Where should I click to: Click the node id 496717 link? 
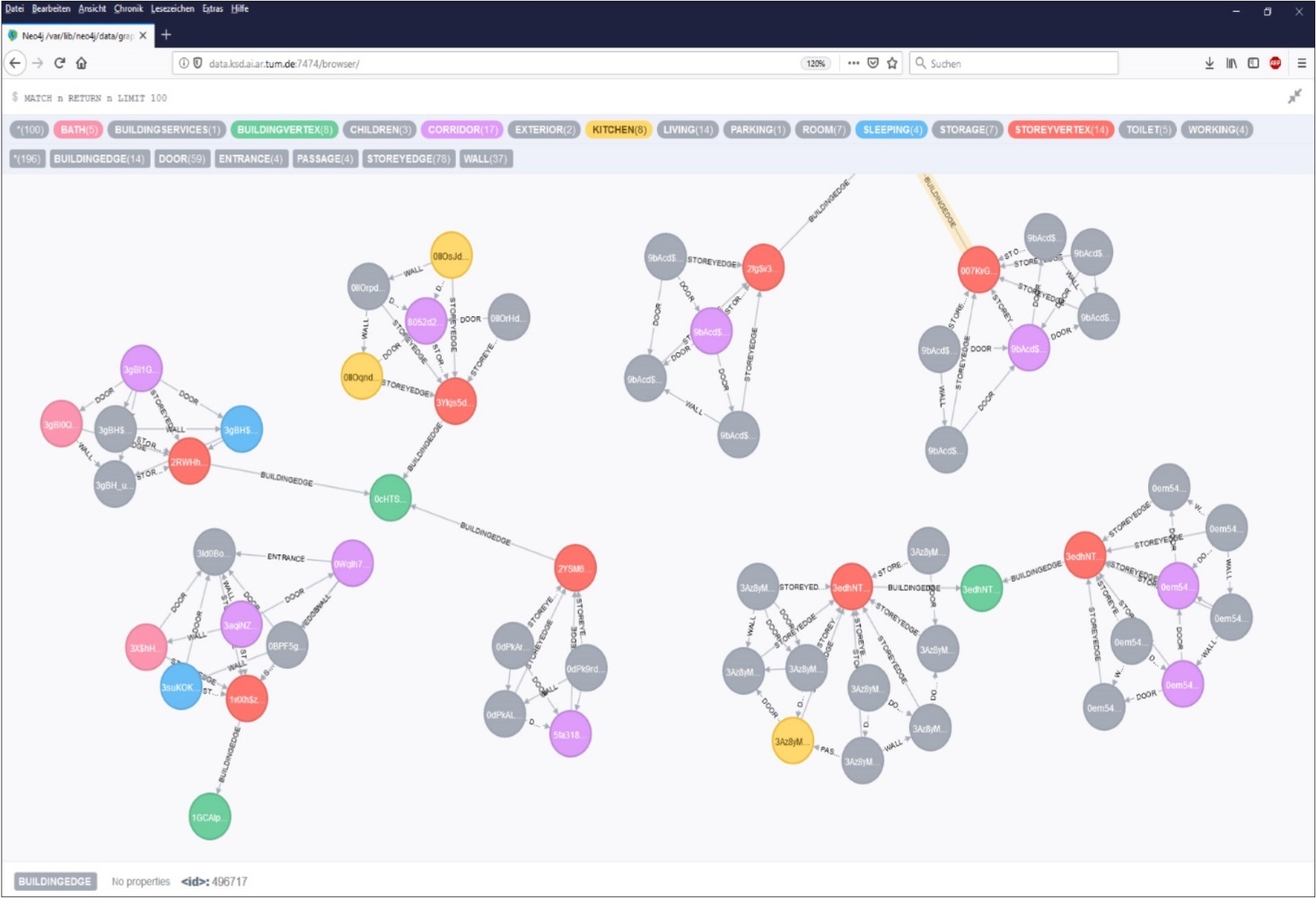pyautogui.click(x=227, y=881)
